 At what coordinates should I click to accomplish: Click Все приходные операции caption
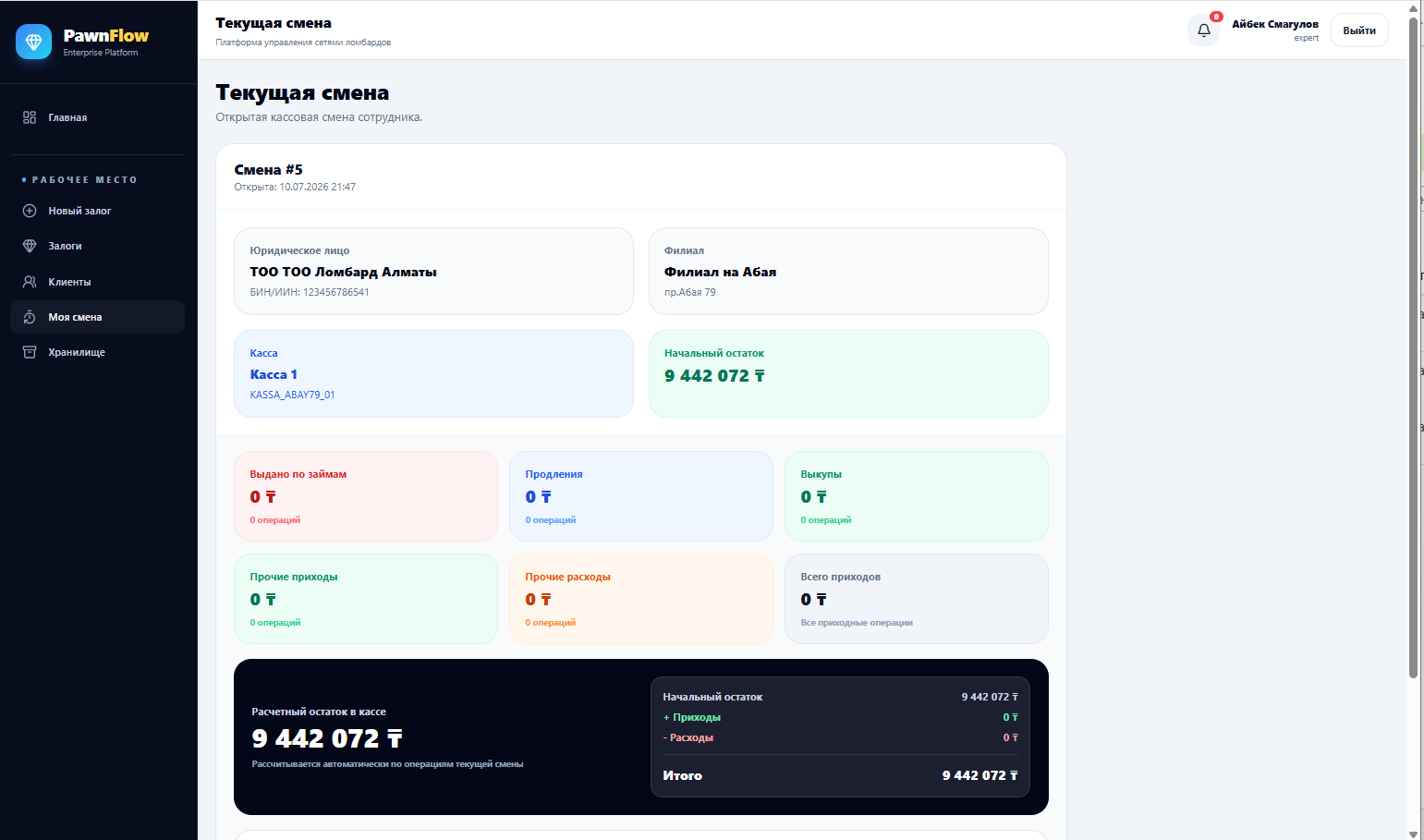coord(857,623)
